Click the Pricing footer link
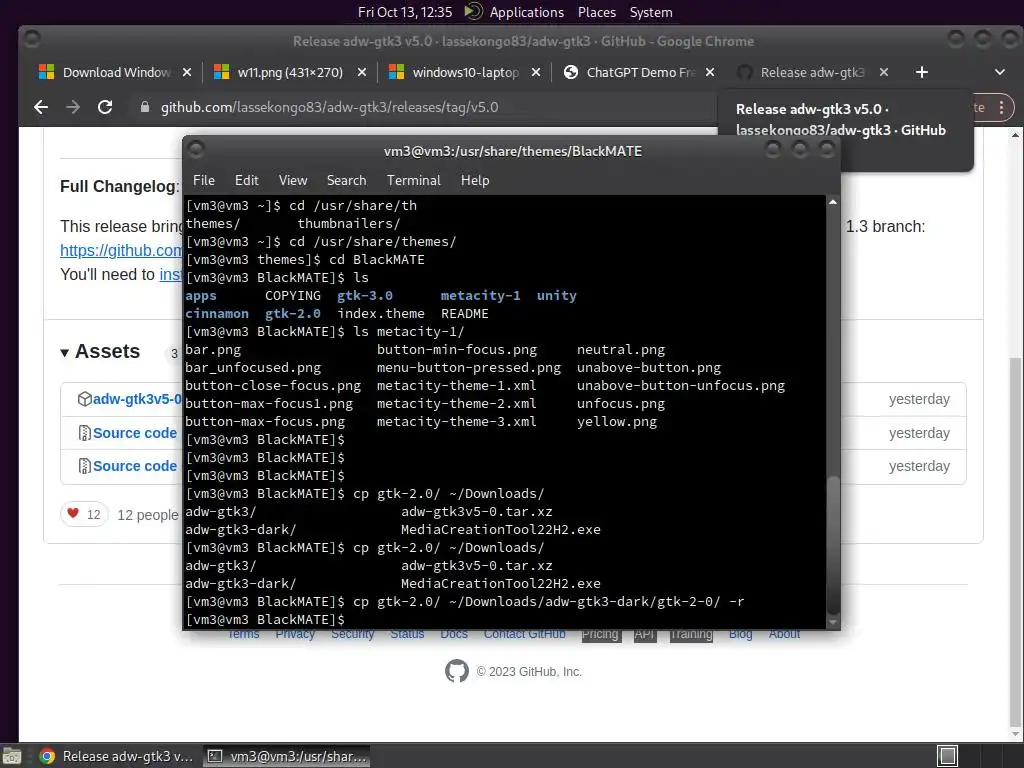Viewport: 1024px width, 768px height. pyautogui.click(x=600, y=634)
